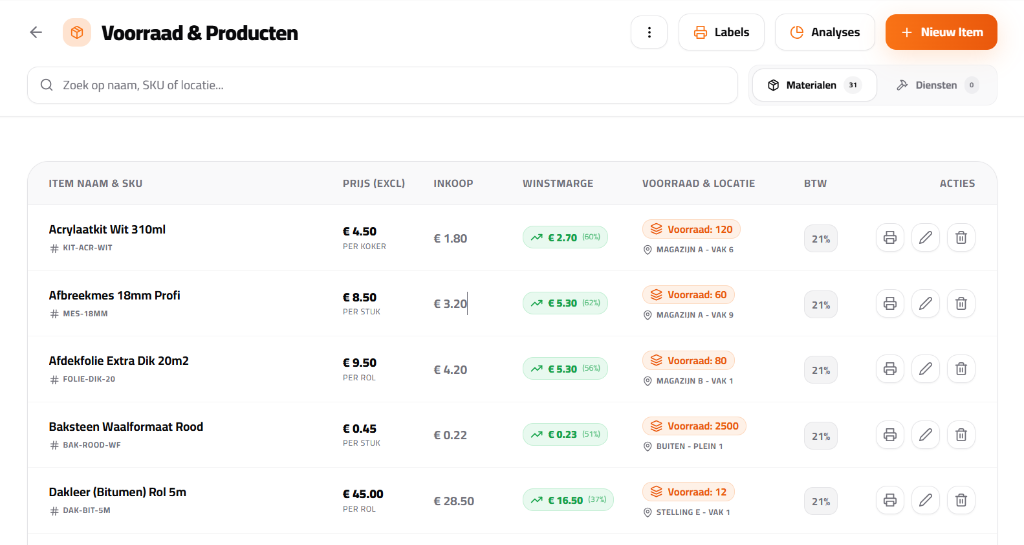The width and height of the screenshot is (1024, 545).
Task: Click the 21% BTW badge for Dakleer
Action: coord(821,501)
